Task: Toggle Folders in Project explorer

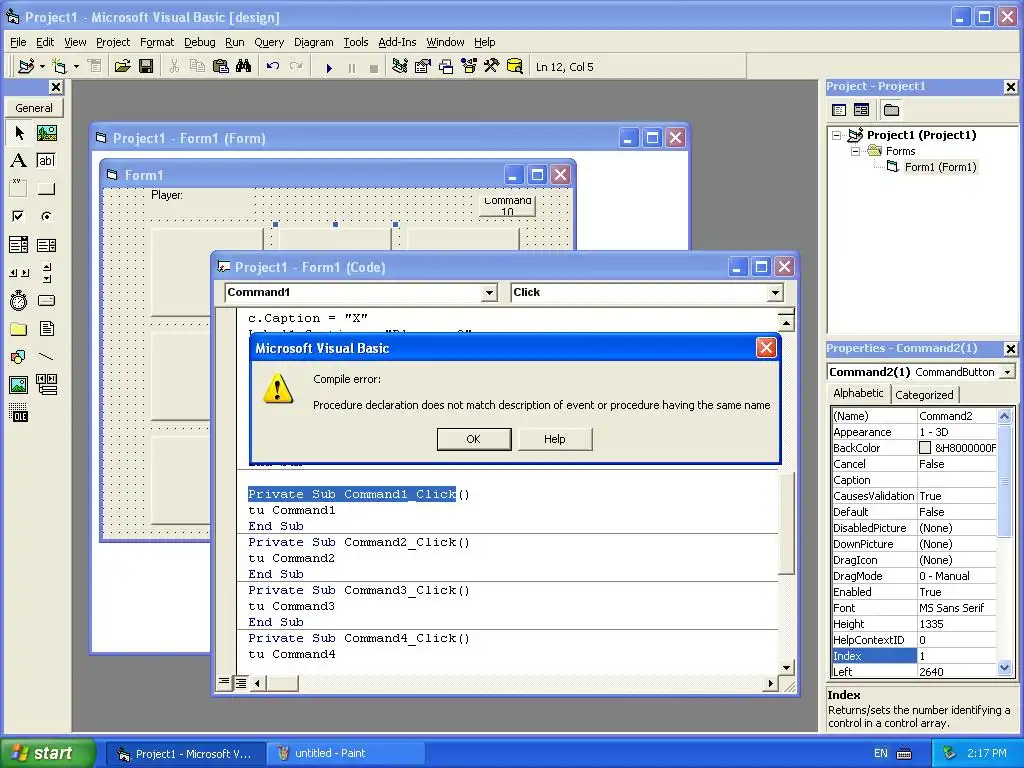Action: (891, 110)
